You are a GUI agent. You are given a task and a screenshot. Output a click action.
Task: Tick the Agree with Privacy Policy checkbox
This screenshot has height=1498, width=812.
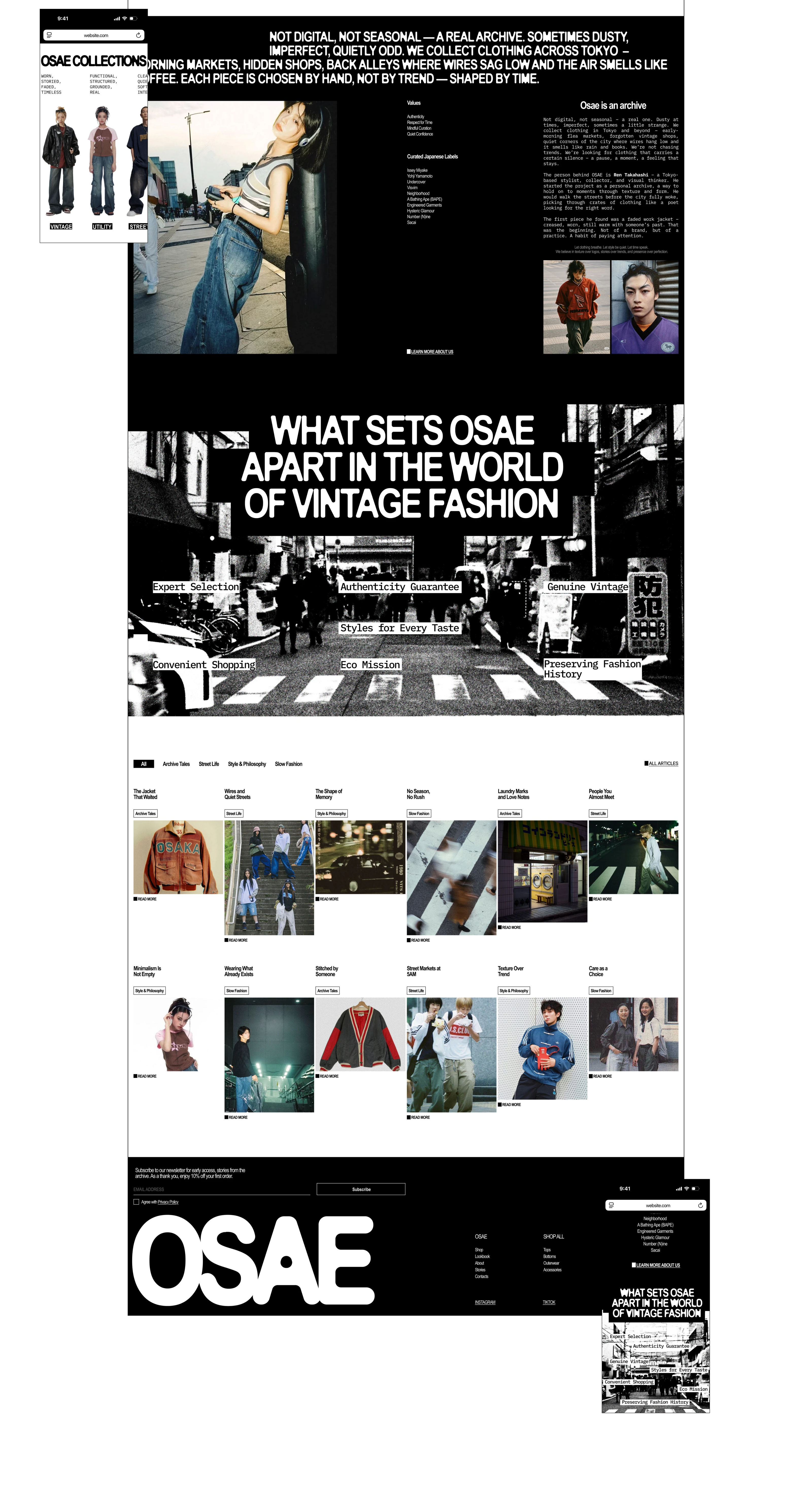136,1202
